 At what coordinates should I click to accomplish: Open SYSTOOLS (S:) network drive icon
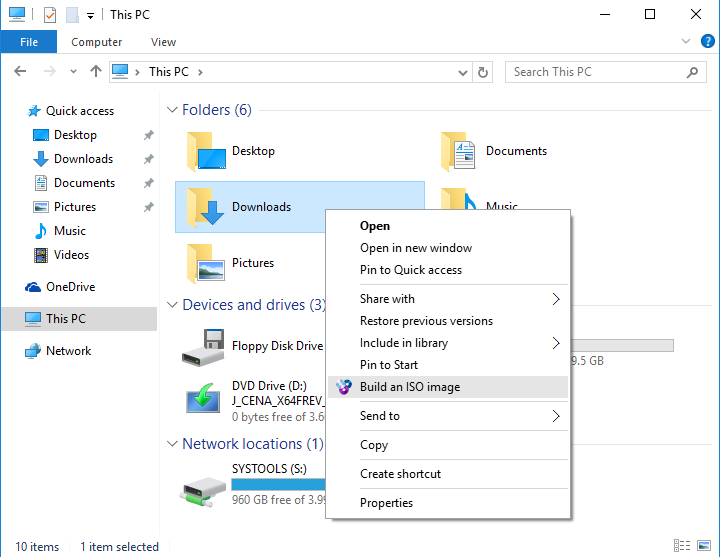tap(204, 485)
